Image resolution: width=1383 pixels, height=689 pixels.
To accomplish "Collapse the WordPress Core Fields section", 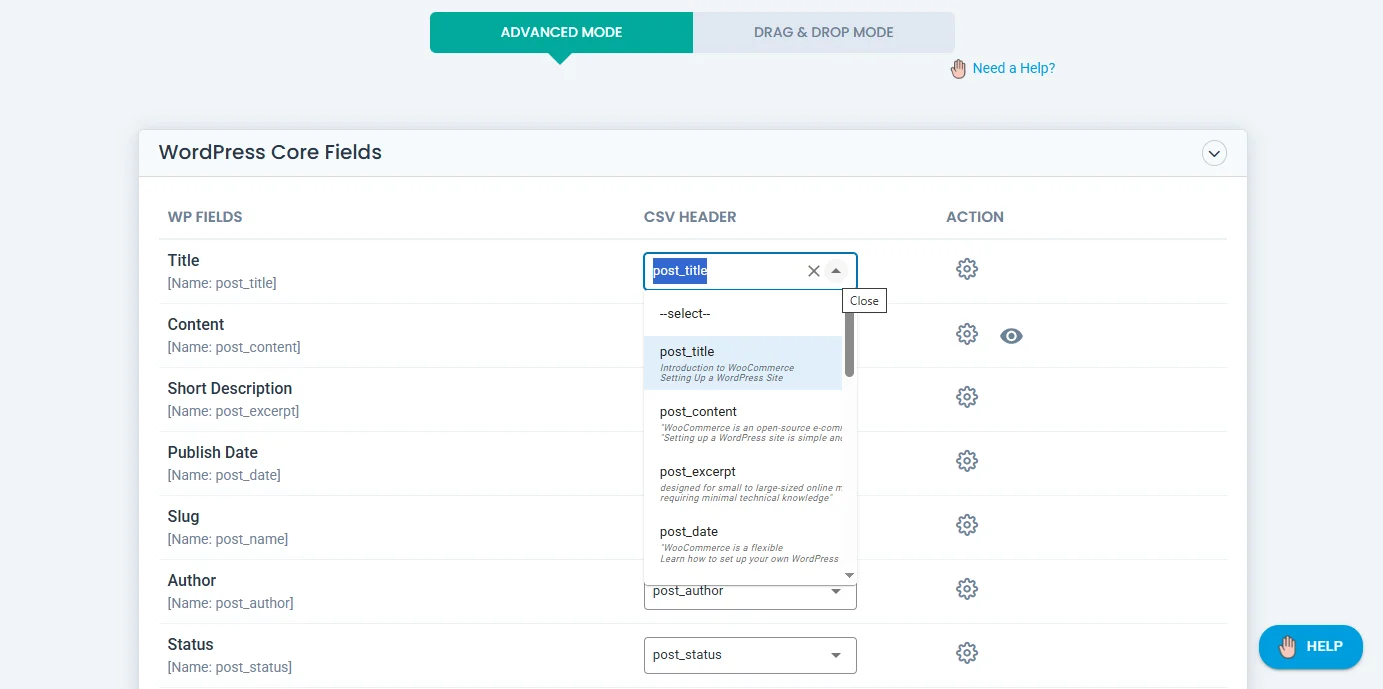I will (1214, 153).
